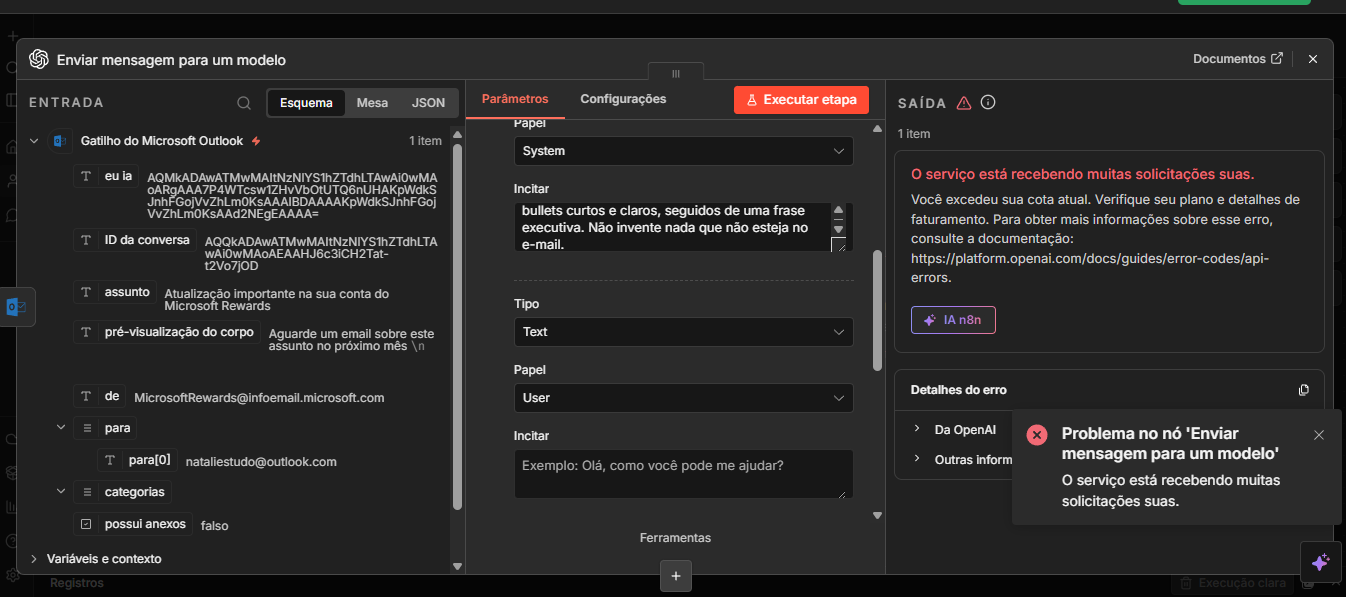The width and height of the screenshot is (1346, 597).
Task: Click the IA n8n button
Action: 953,320
